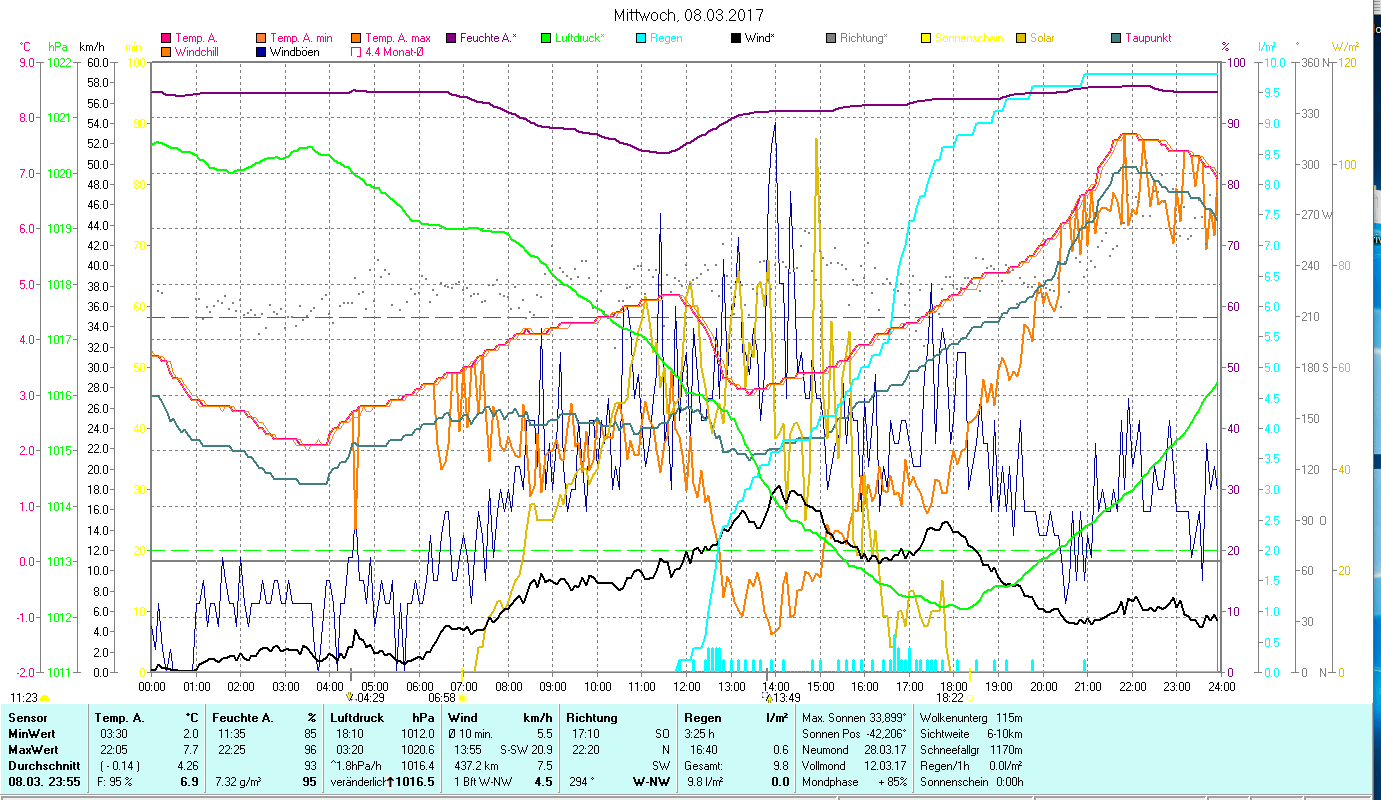
Task: Click the km/h axis unit label
Action: tap(91, 47)
